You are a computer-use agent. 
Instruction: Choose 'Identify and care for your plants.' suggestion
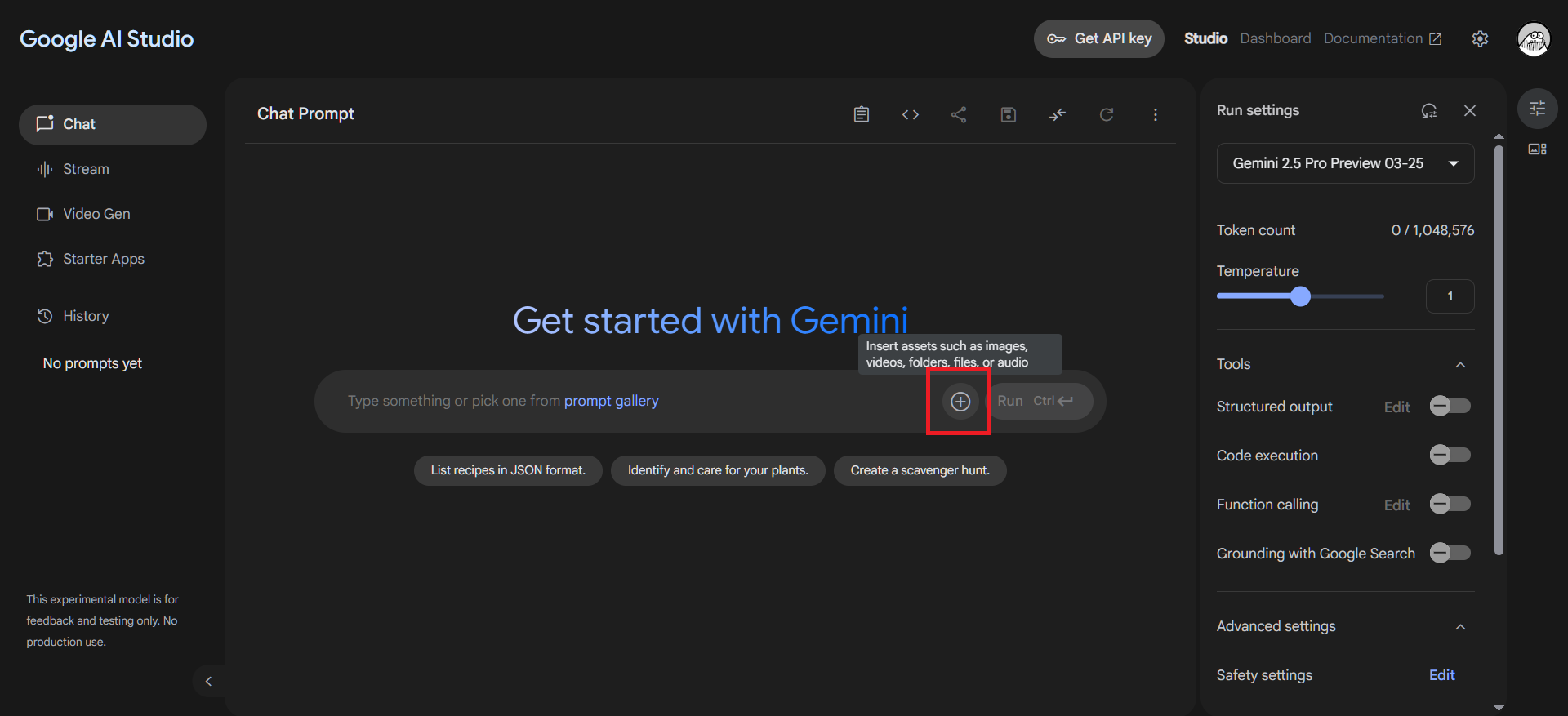tap(718, 470)
